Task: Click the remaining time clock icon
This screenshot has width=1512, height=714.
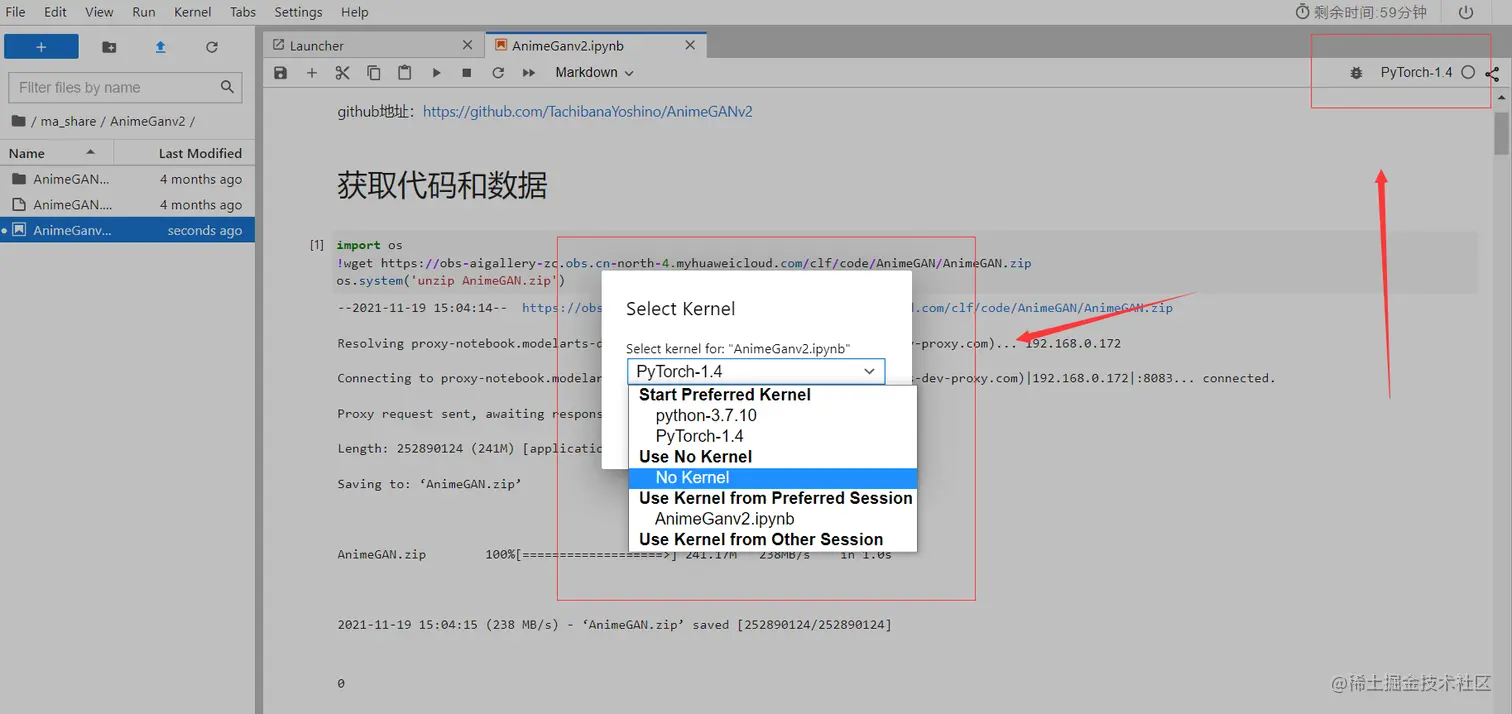Action: [x=1302, y=12]
